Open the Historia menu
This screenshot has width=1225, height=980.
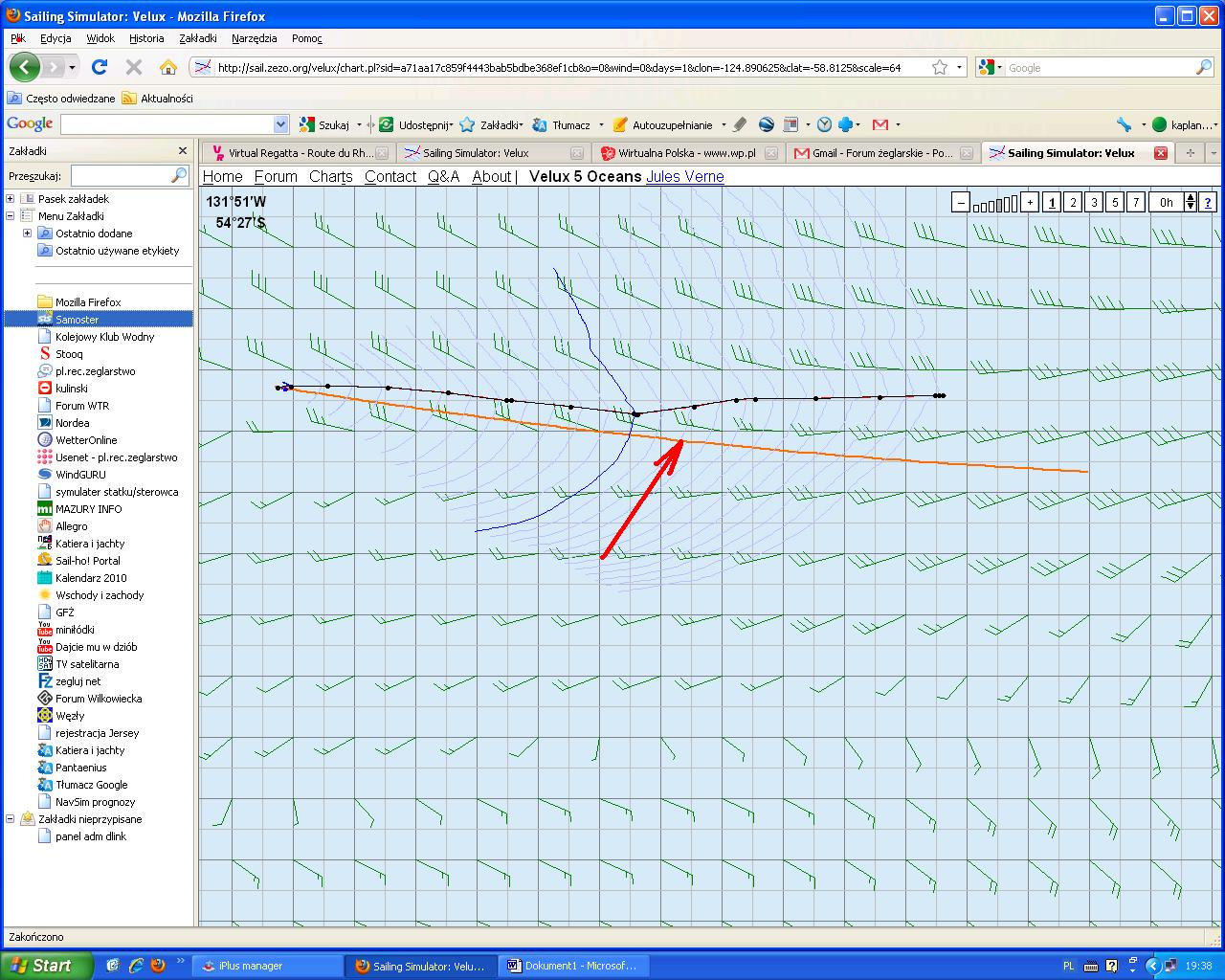(x=146, y=38)
